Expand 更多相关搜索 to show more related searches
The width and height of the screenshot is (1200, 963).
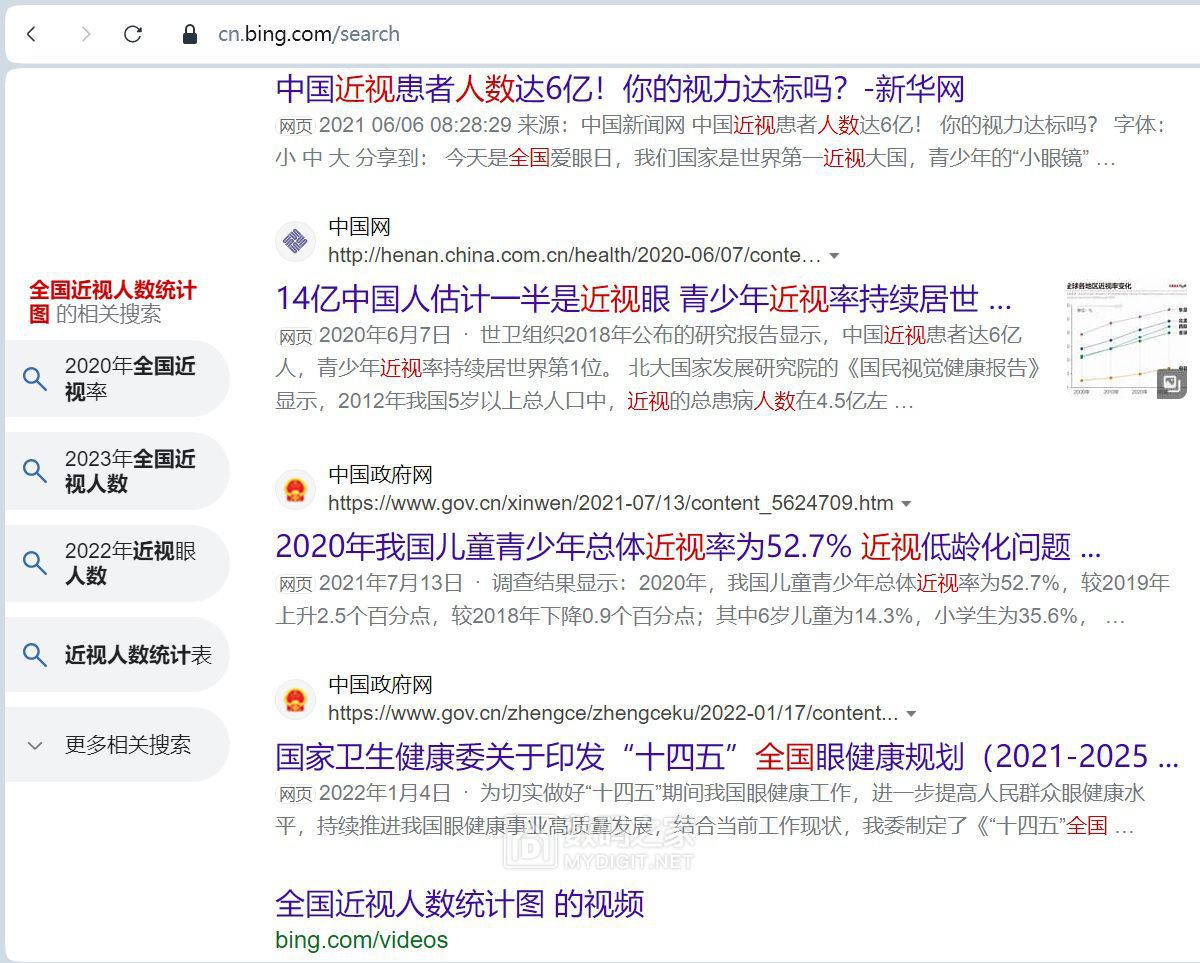[x=118, y=745]
